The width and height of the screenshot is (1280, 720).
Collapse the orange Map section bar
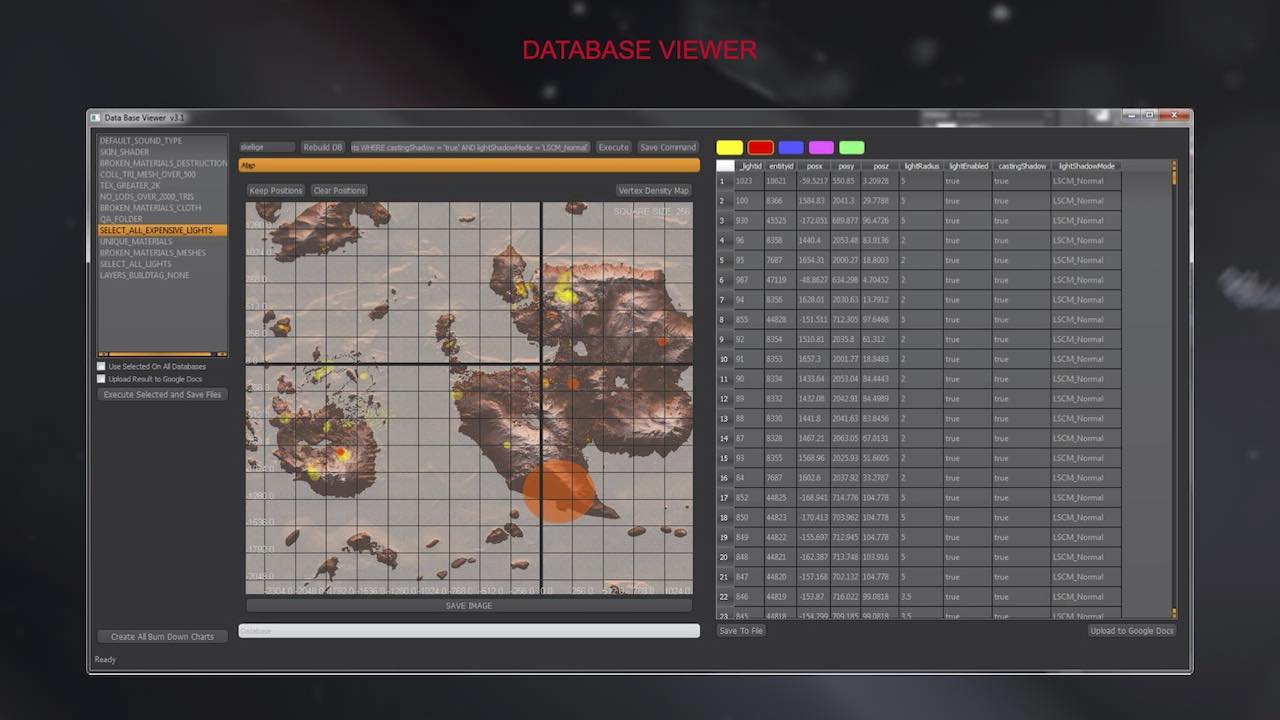(x=468, y=165)
